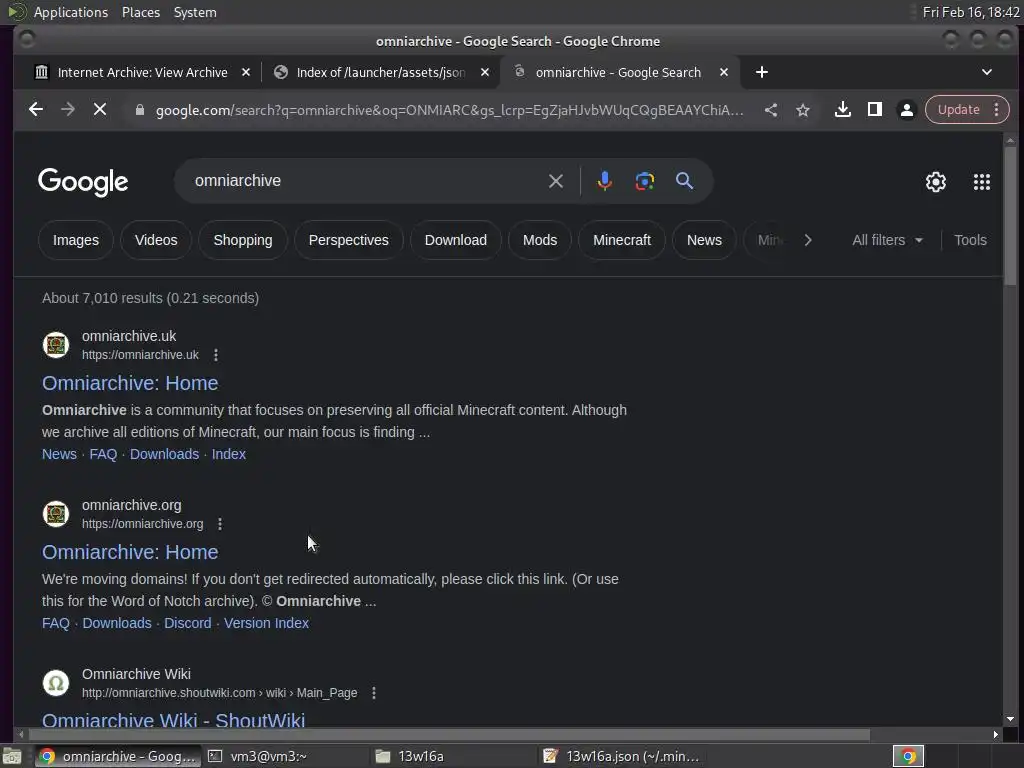This screenshot has height=768, width=1024.
Task: Click the horizontal page scrollbar
Action: click(x=449, y=735)
